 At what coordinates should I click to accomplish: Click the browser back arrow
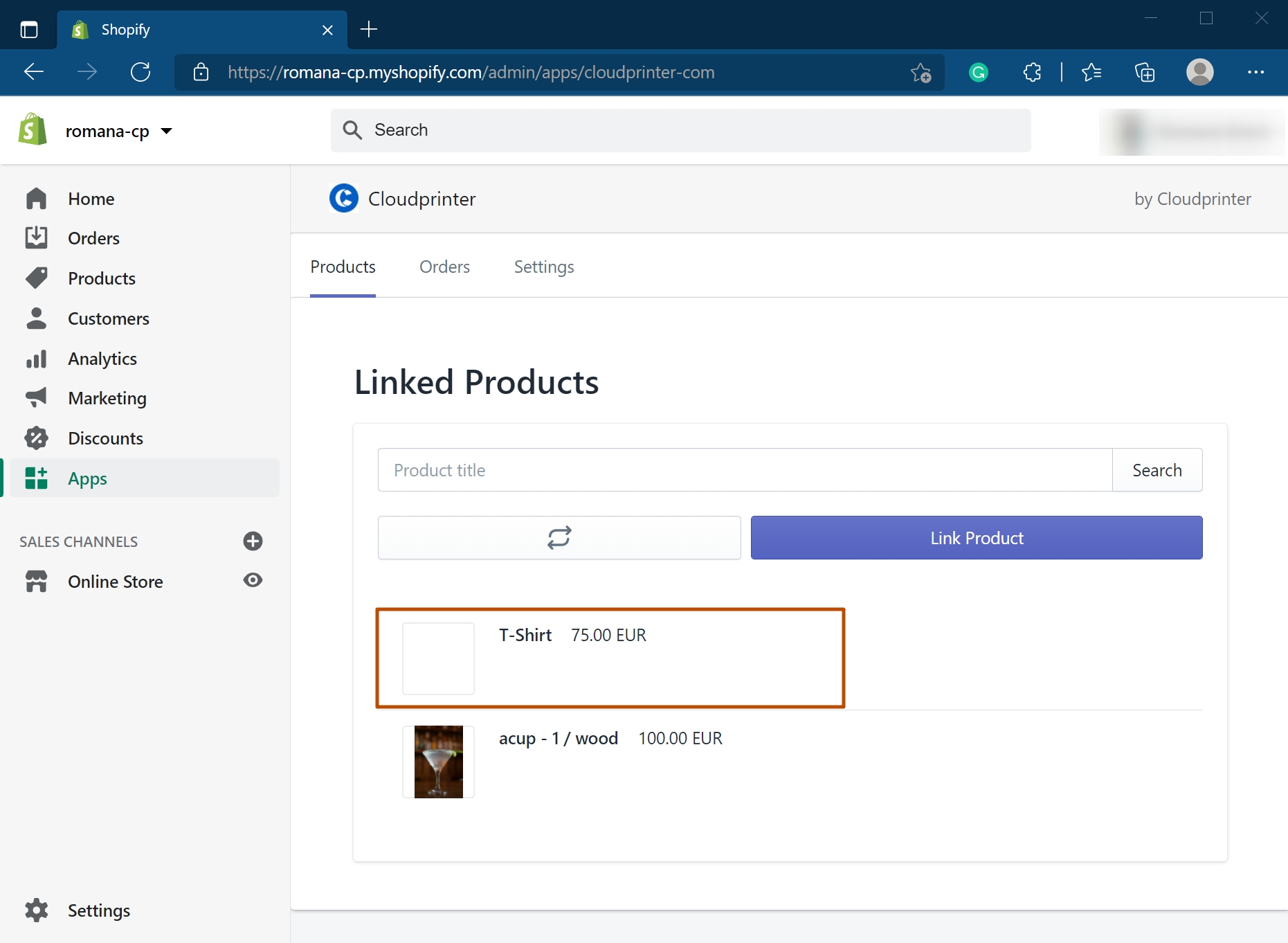point(34,72)
